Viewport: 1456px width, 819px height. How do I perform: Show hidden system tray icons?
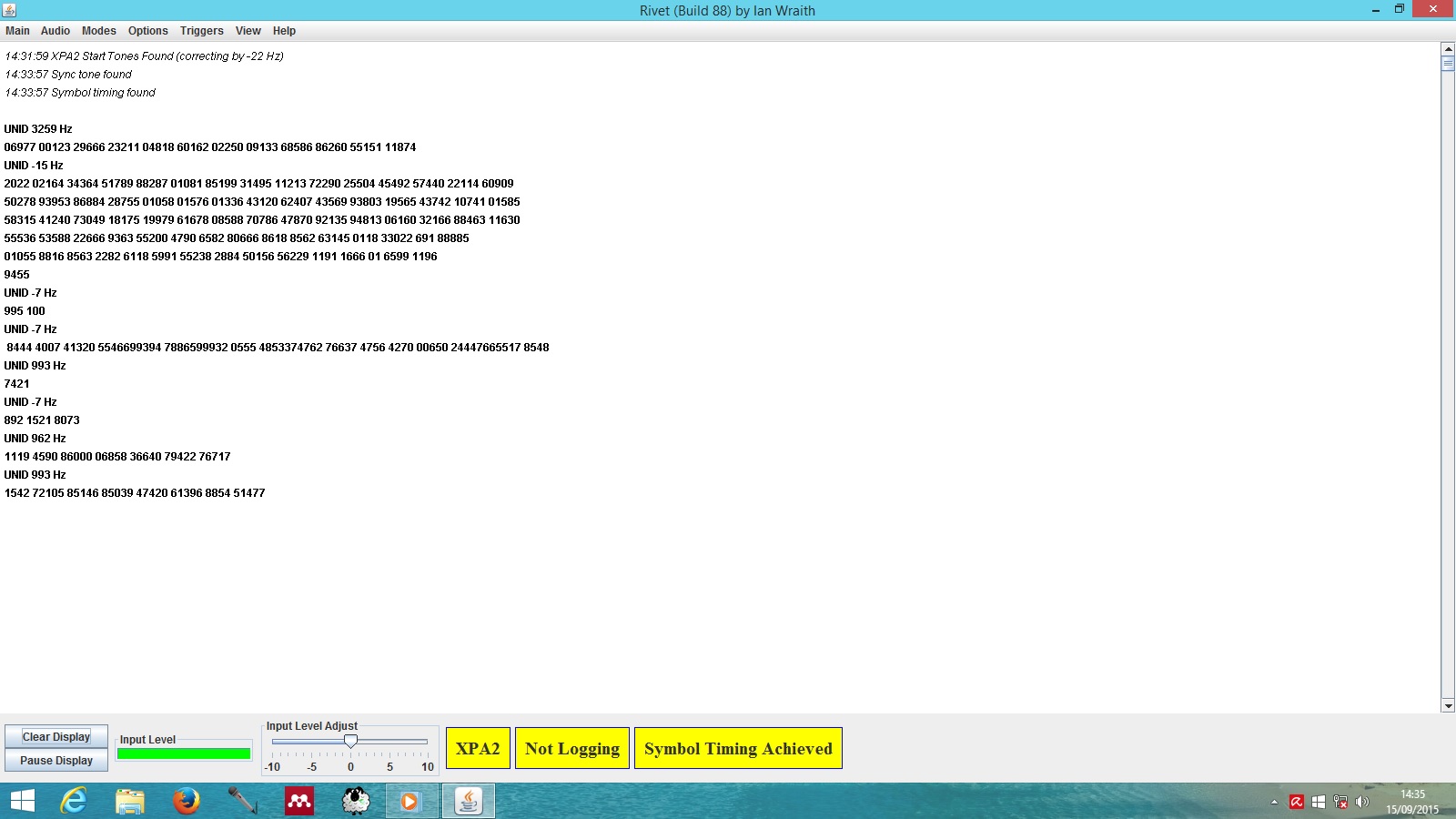pyautogui.click(x=1274, y=802)
